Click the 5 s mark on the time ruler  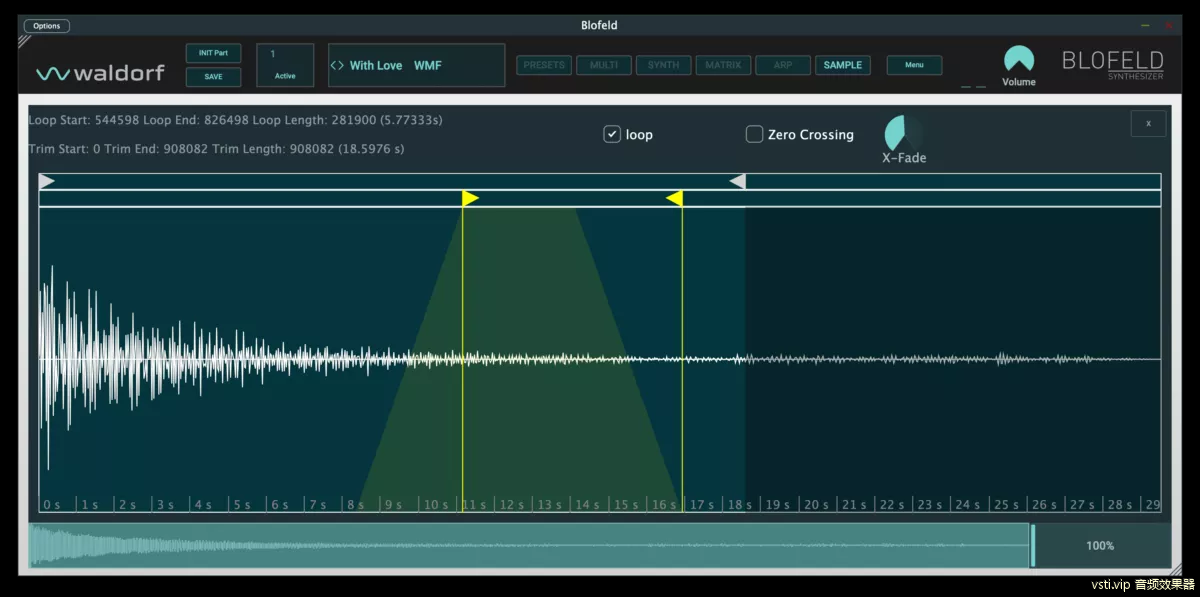242,505
